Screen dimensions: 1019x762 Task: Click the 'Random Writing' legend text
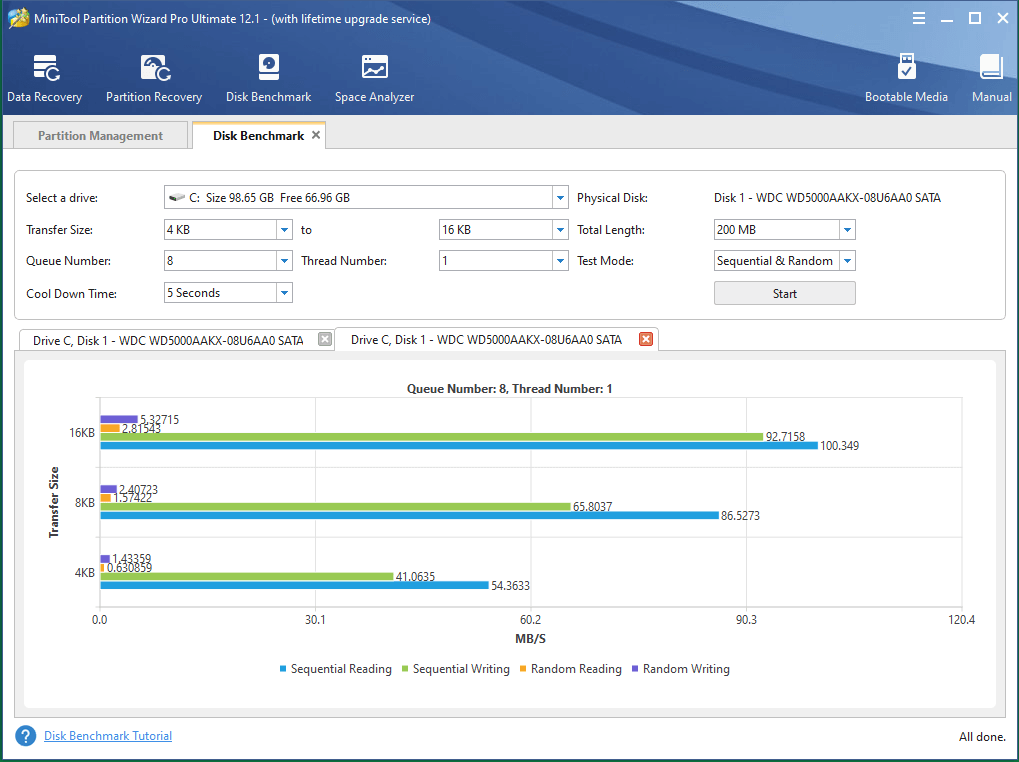tap(686, 668)
